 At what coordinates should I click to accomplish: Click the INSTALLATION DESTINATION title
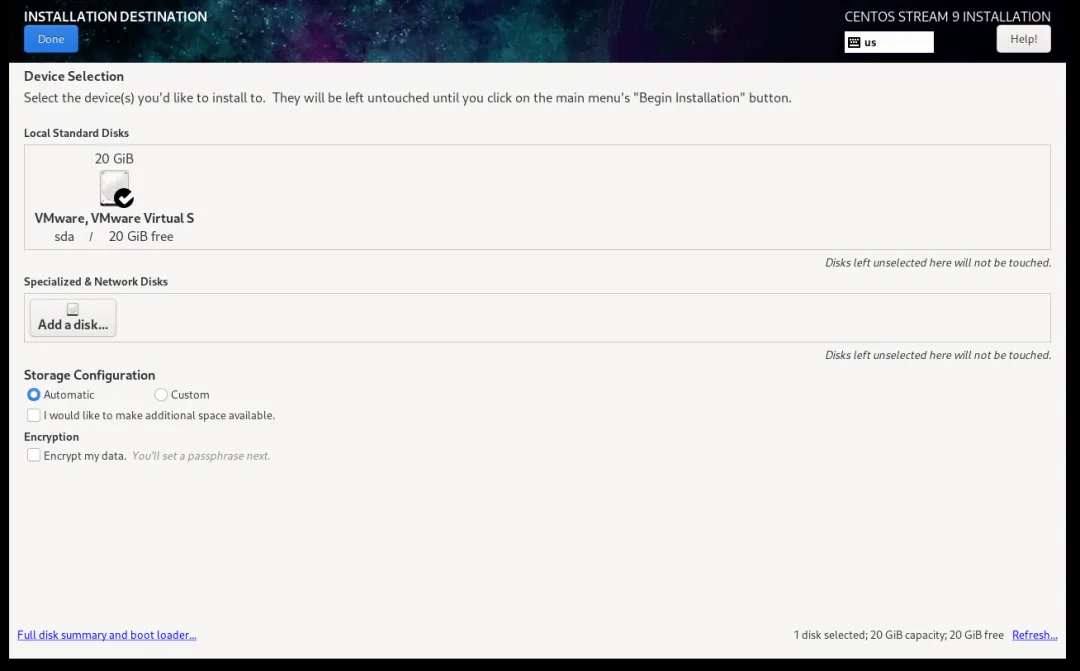(x=116, y=17)
